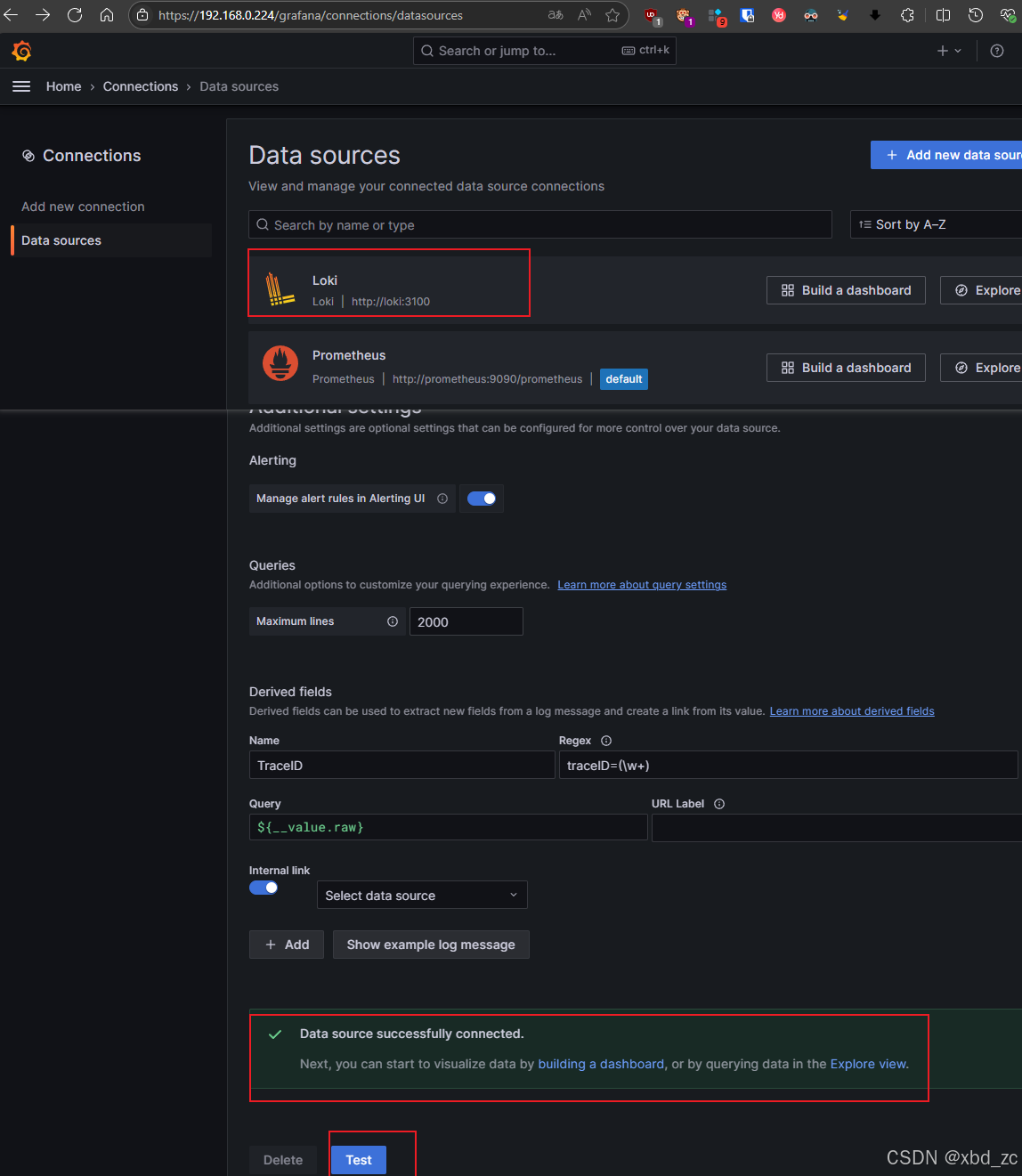Click the Prometheus data source logo

(280, 363)
